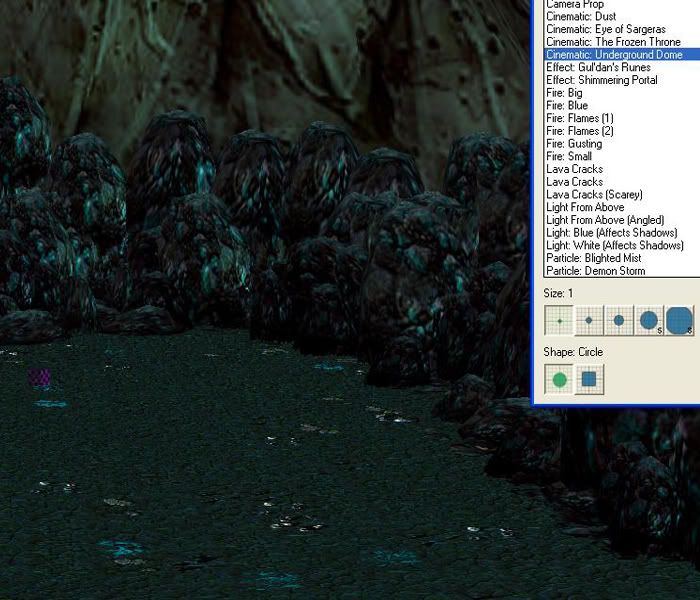This screenshot has height=600, width=700.
Task: Click the purple checkered doodad in viewport
Action: [39, 377]
